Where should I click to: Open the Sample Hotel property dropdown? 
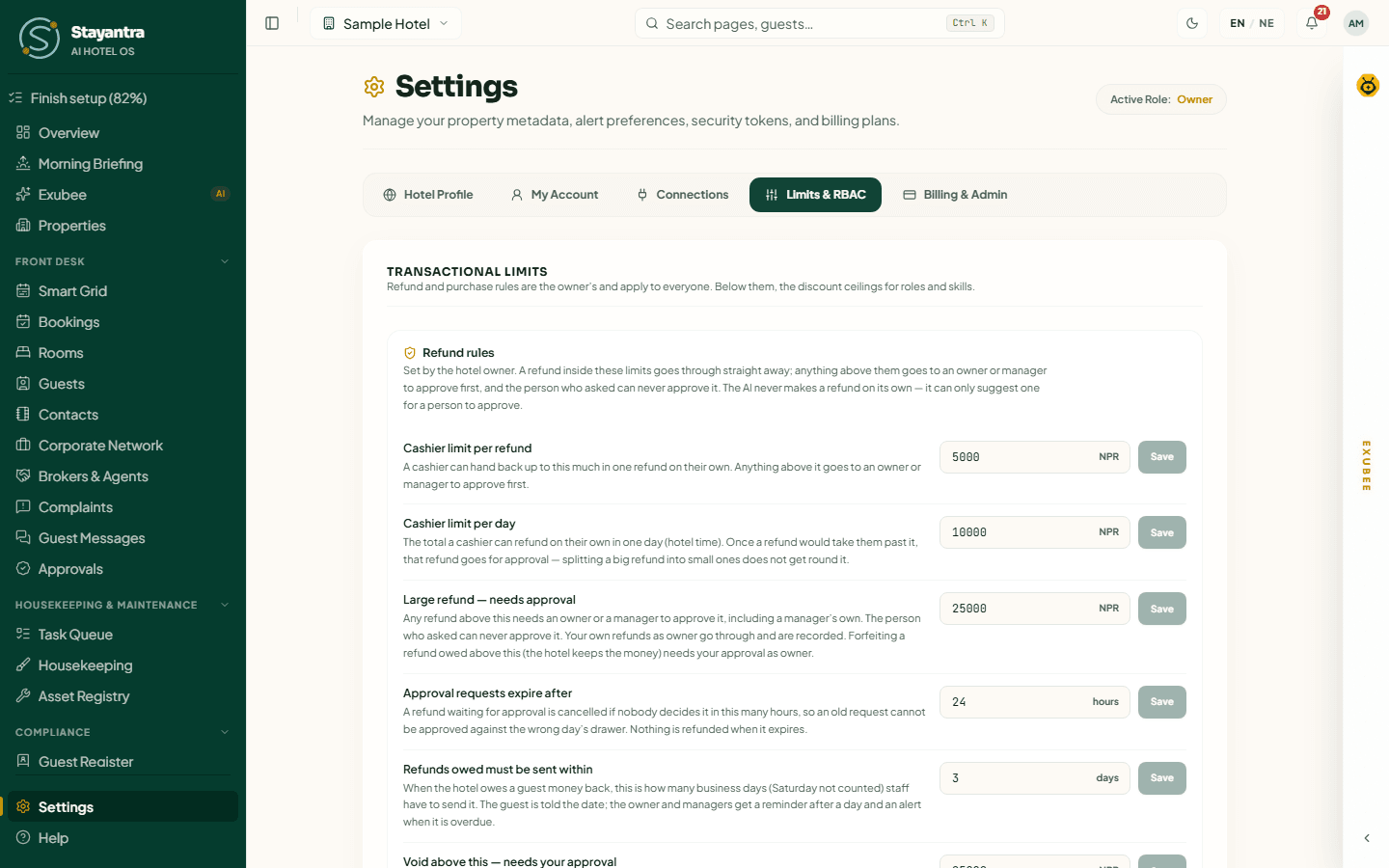pos(386,23)
